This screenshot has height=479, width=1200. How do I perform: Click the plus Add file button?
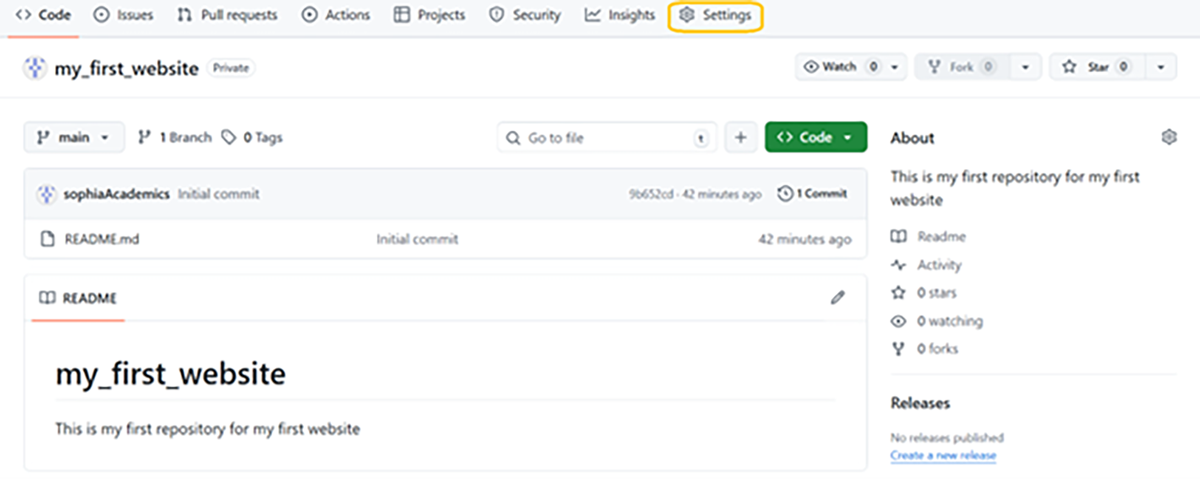(x=740, y=137)
